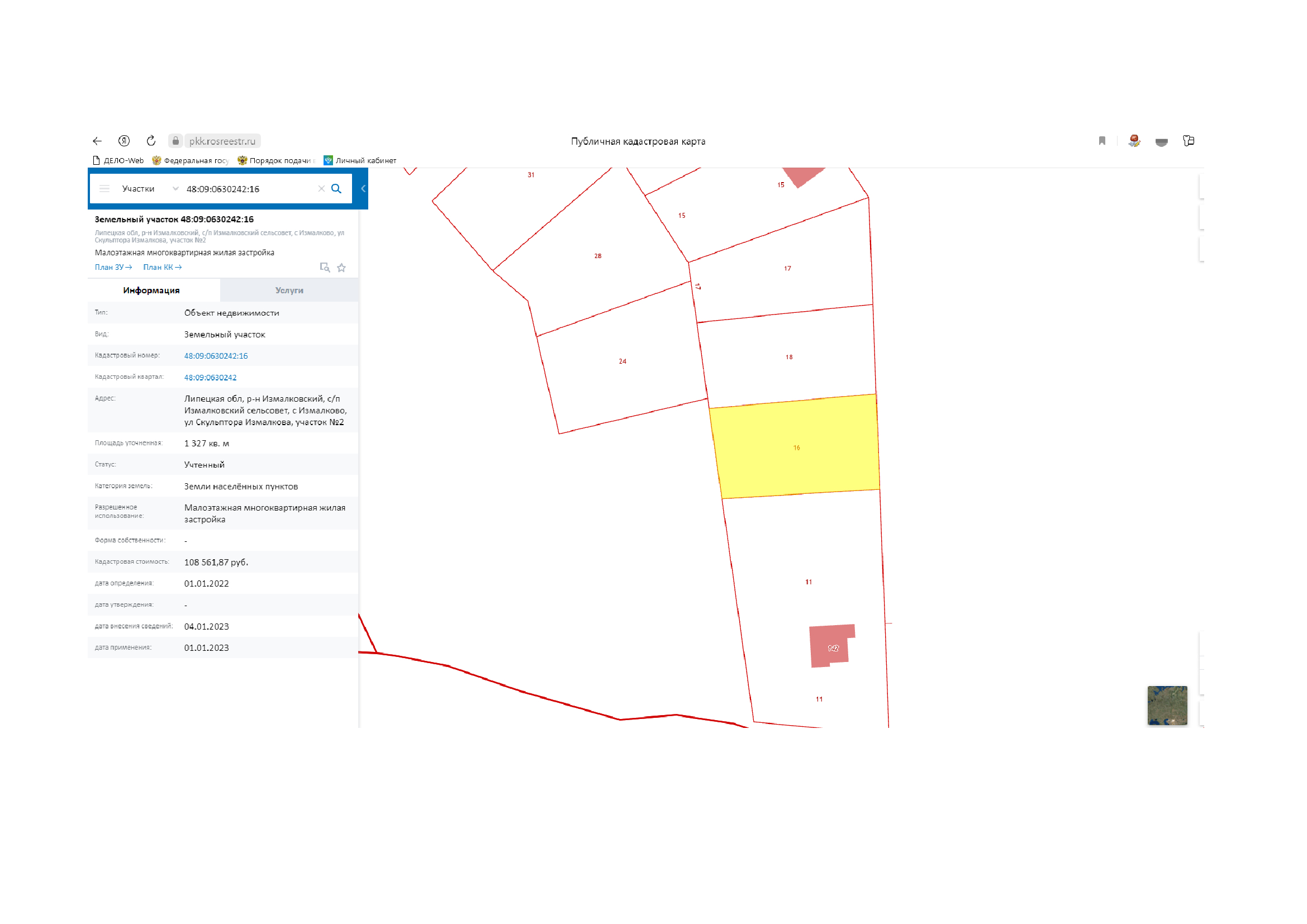The image size is (1307, 924).
Task: Add parcel to favorites star
Action: pyautogui.click(x=341, y=268)
